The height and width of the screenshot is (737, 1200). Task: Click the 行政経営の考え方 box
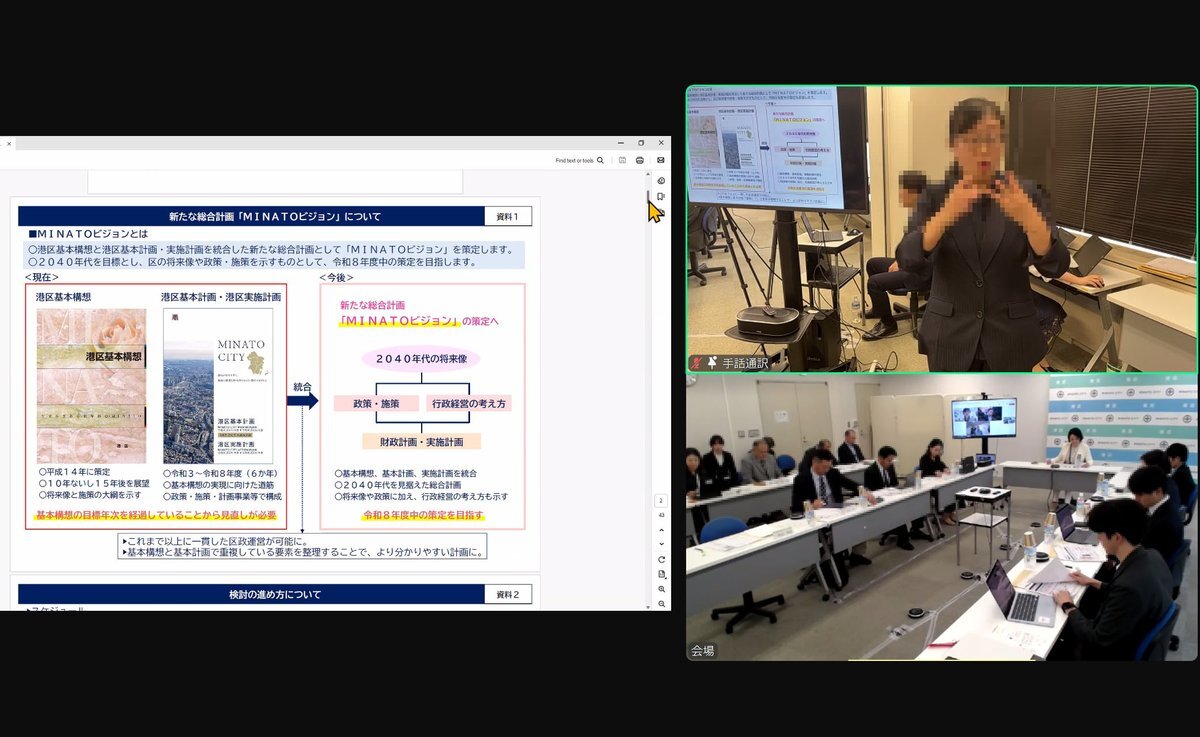469,403
